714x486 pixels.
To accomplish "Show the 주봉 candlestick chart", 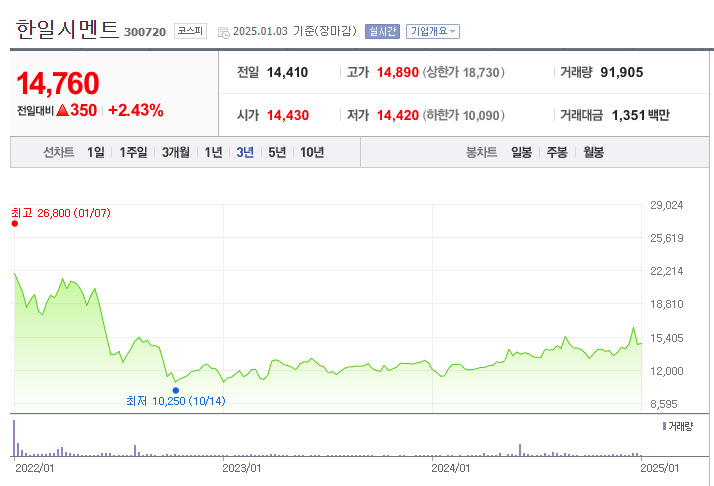I will coord(557,152).
